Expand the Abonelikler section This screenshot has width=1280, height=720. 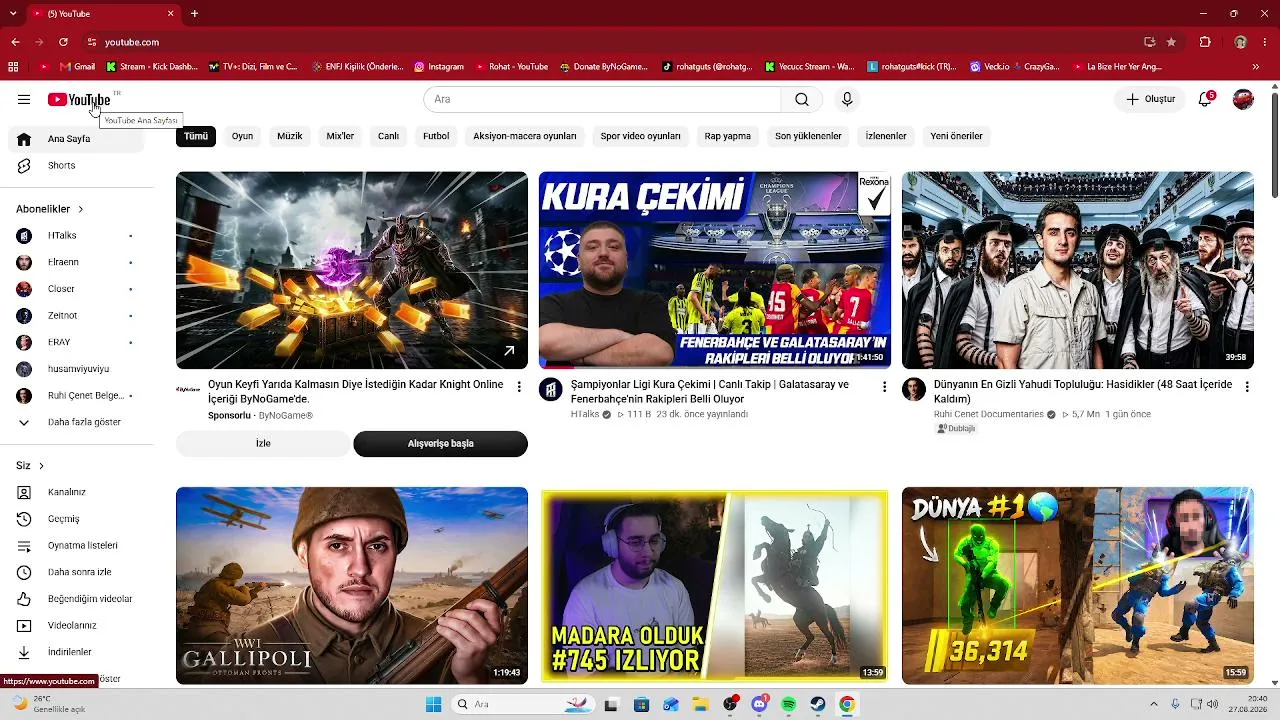[50, 209]
